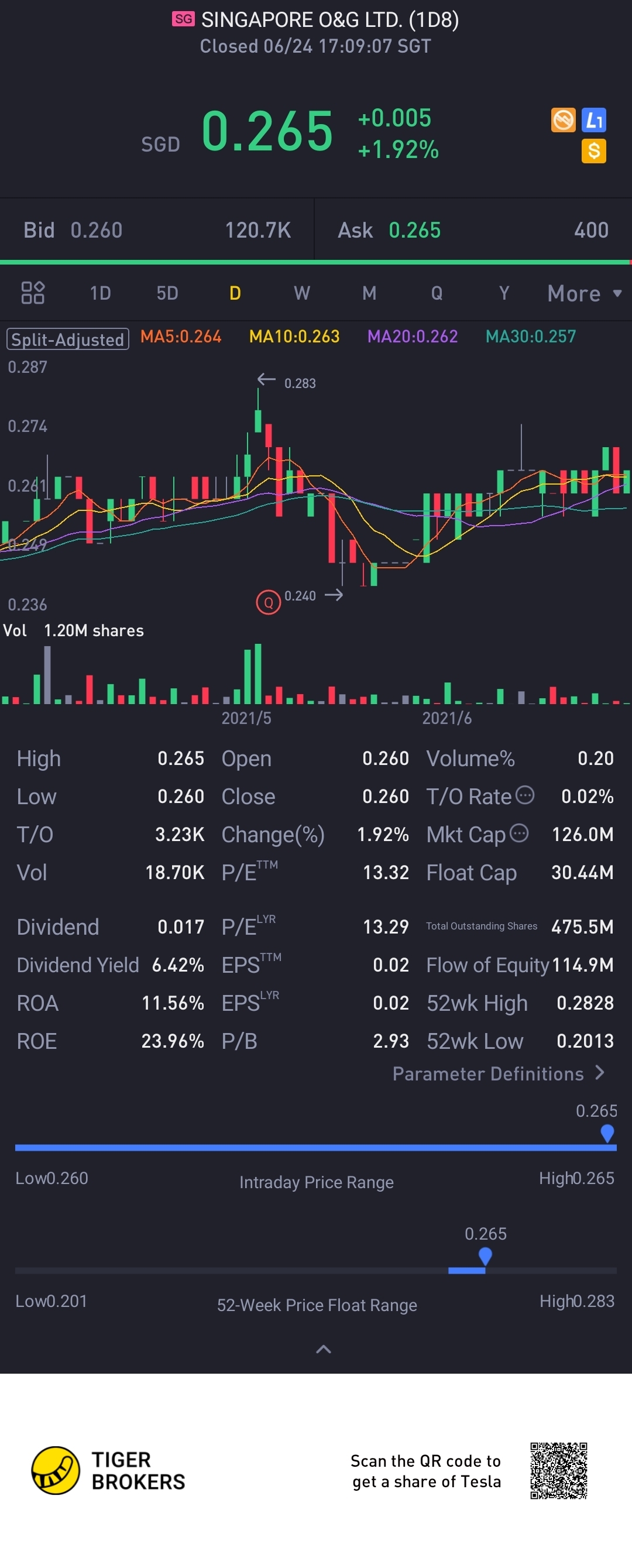Toggle the Split-Adjusted chart option
Screen dimensions: 632x1568
(67, 339)
